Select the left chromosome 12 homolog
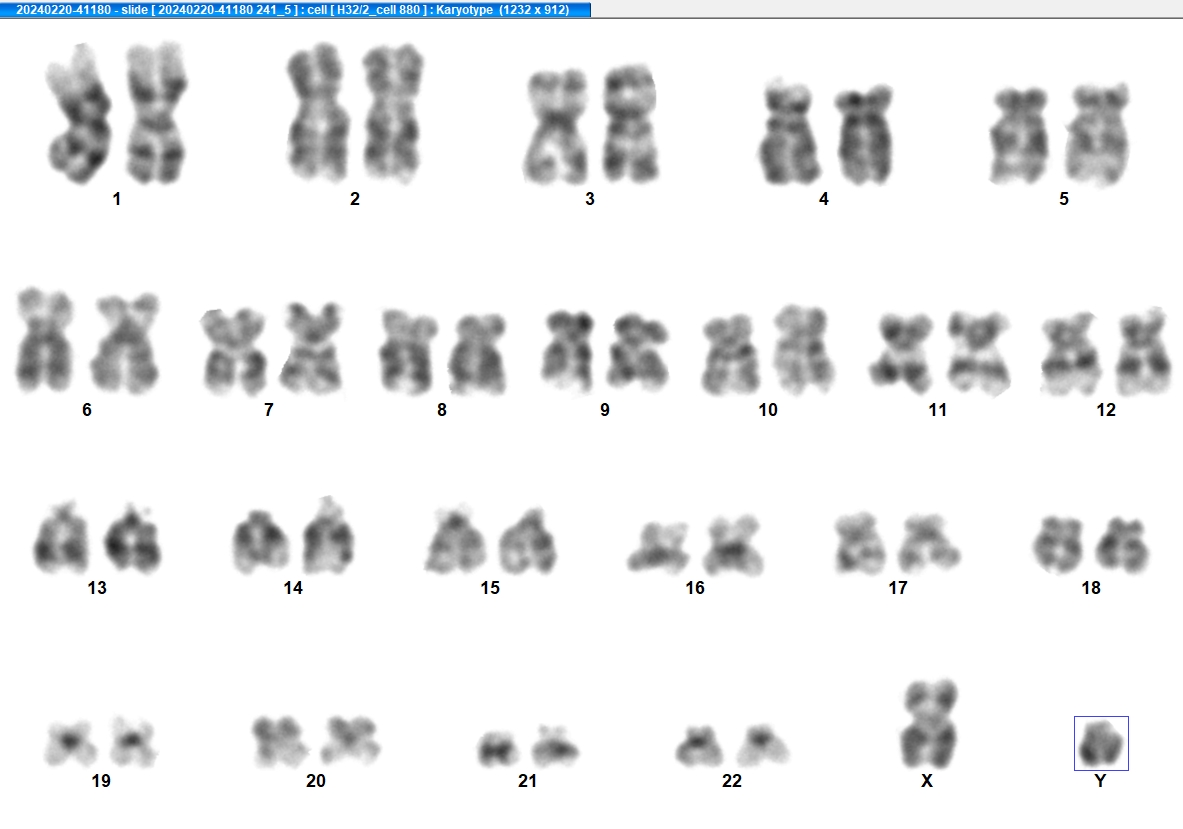 coord(1071,355)
